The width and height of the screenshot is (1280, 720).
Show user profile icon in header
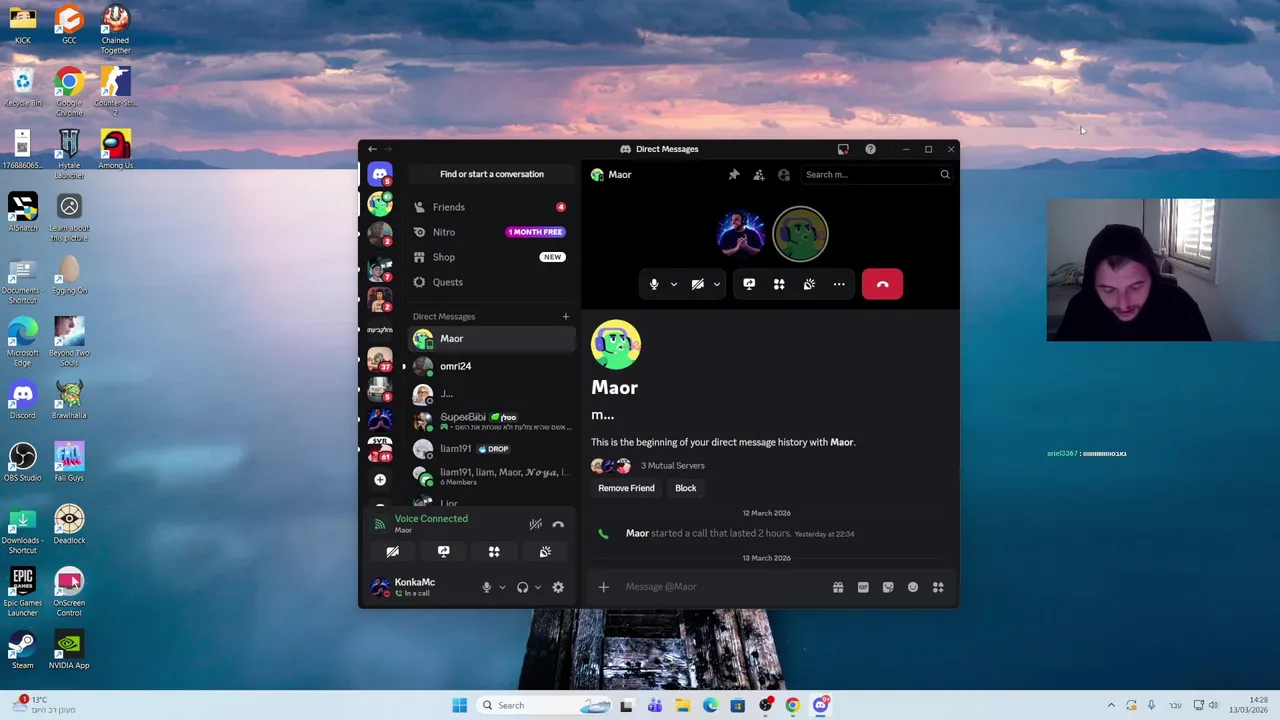pos(784,175)
